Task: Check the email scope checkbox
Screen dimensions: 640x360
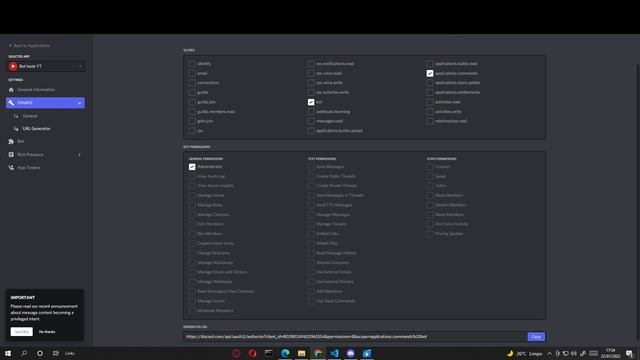Action: (x=192, y=73)
